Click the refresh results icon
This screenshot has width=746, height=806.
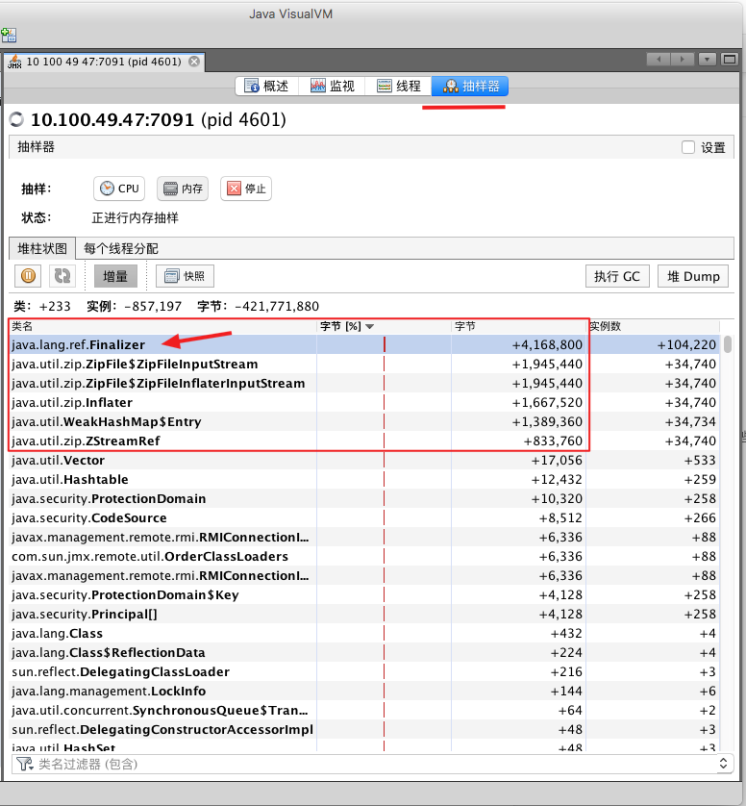(62, 276)
